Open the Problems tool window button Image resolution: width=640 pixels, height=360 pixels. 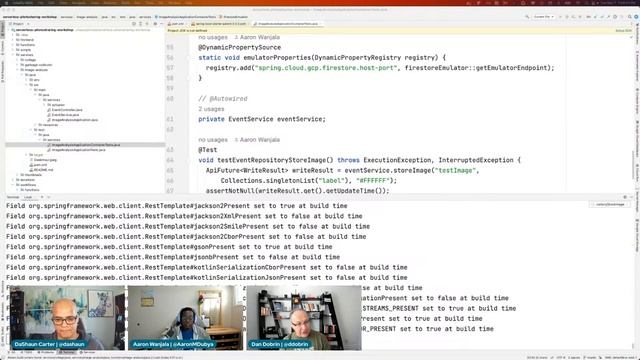pyautogui.click(x=46, y=352)
